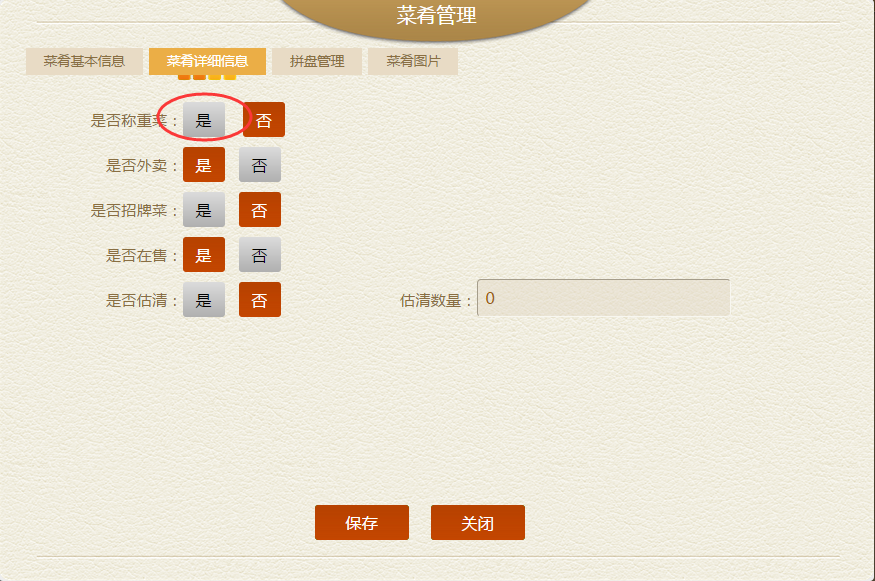Click the 估清数量 label text
The image size is (875, 581).
[x=430, y=301]
